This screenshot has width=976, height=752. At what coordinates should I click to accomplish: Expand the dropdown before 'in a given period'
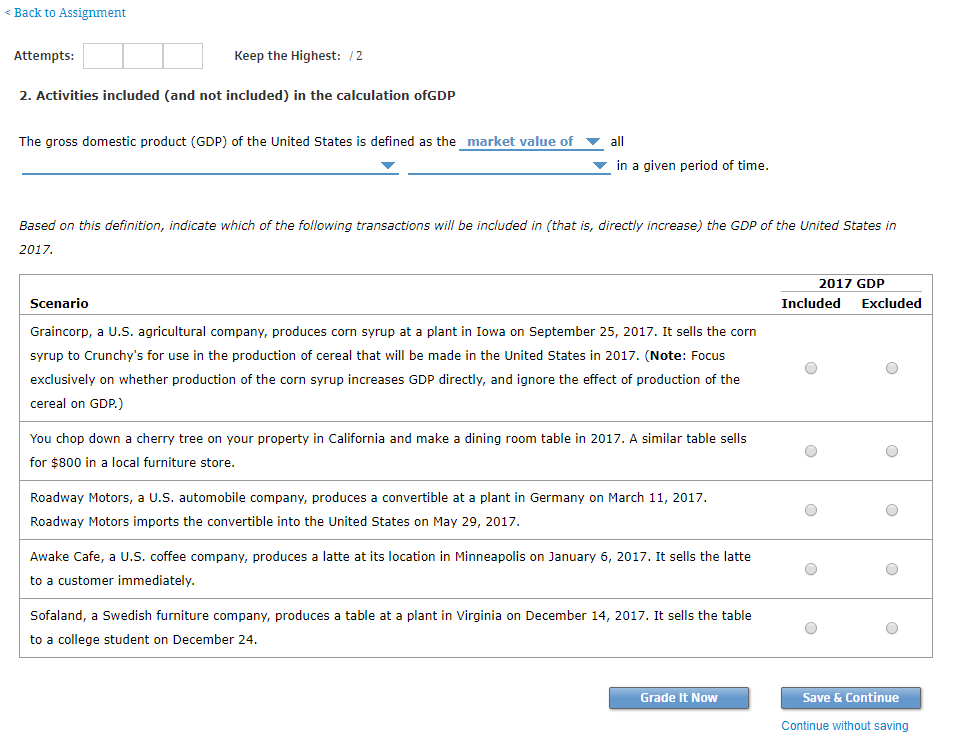coord(508,166)
